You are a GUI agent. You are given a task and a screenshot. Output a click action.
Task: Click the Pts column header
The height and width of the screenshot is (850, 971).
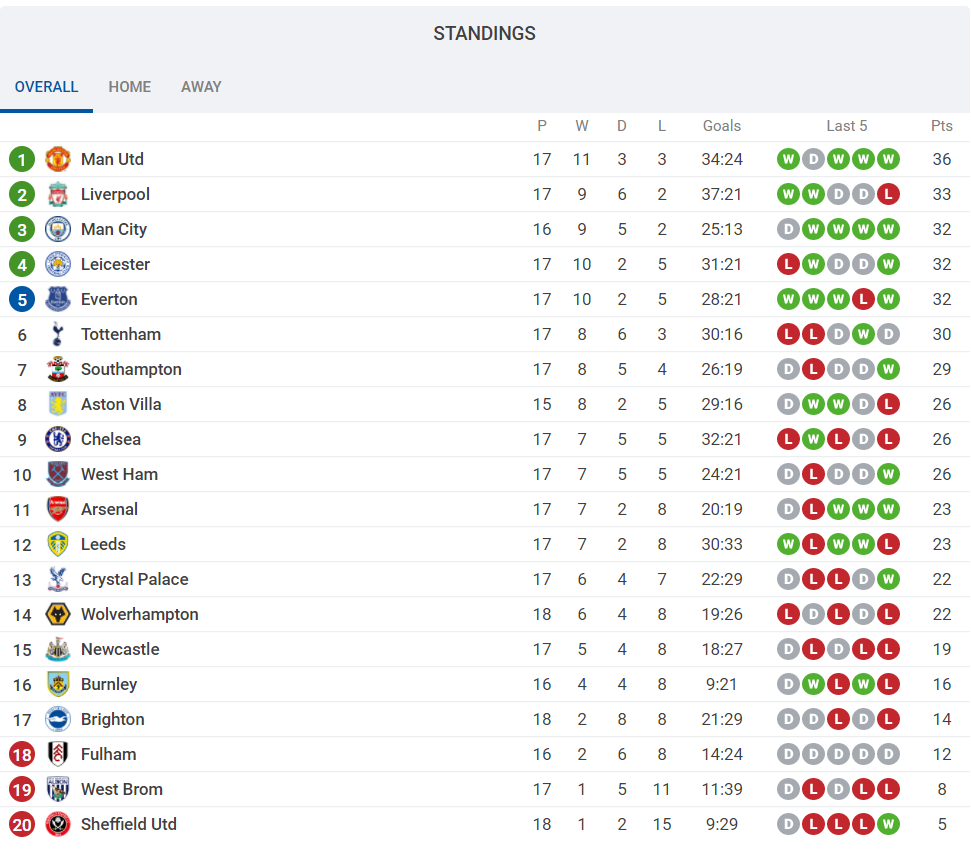[x=942, y=126]
